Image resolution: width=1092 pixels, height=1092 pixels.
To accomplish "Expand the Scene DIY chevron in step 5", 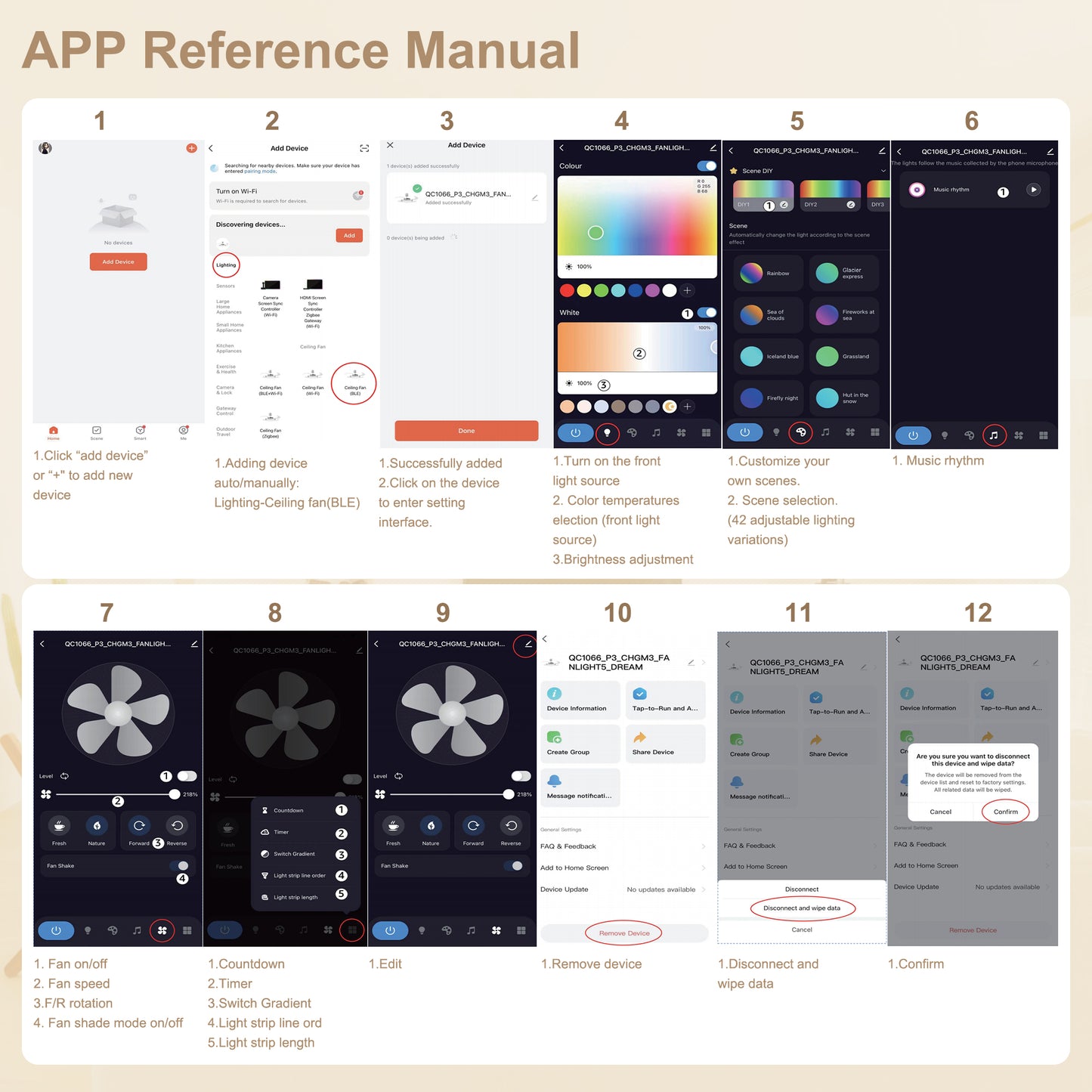I will click(883, 171).
